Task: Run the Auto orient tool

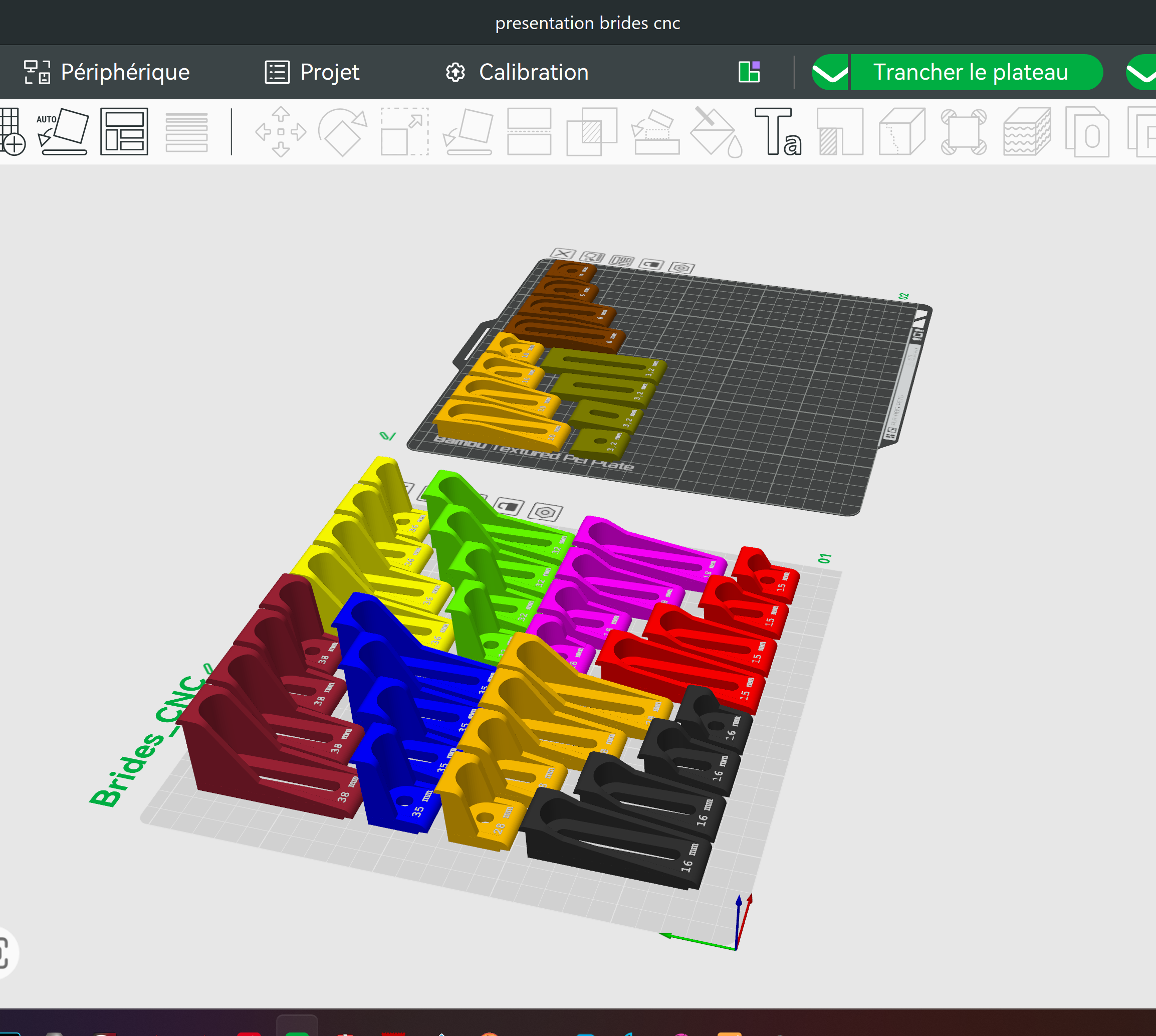Action: [x=63, y=131]
